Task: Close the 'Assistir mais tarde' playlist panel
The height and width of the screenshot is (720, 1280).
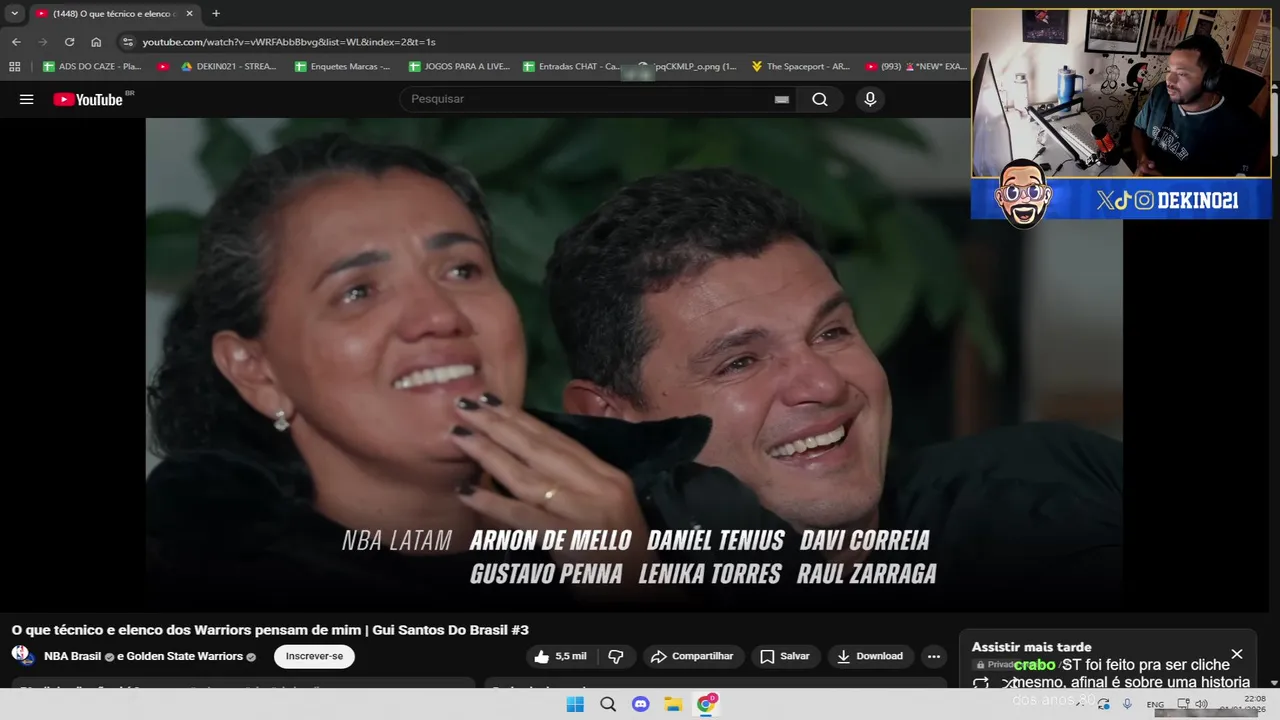Action: pos(1237,654)
